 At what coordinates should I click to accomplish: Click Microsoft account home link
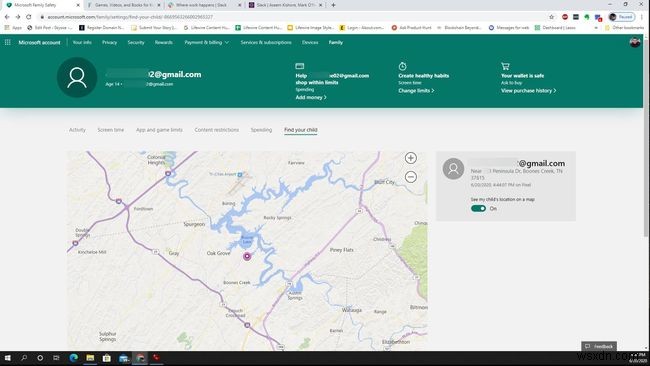pos(39,42)
